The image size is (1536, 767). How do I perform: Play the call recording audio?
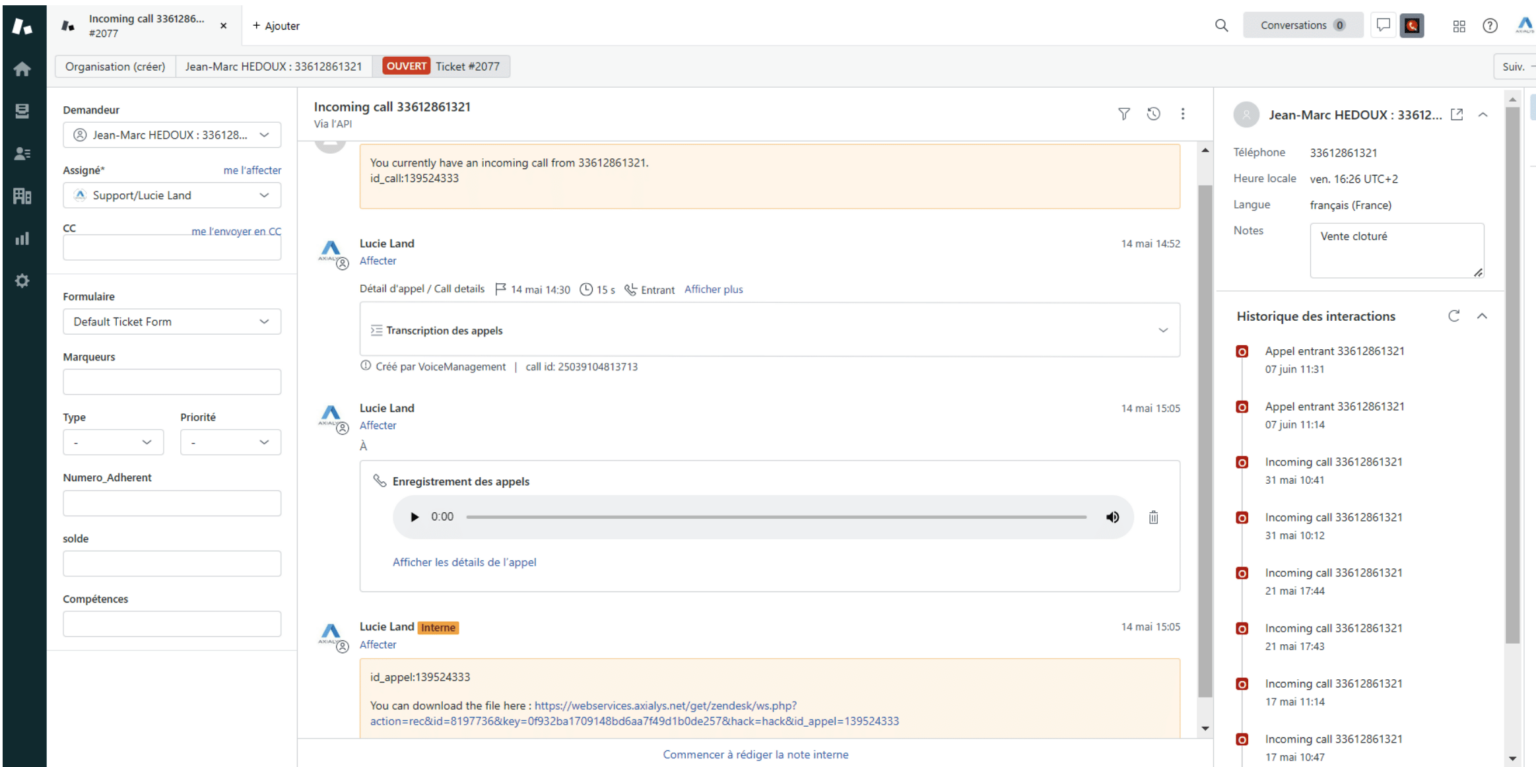(x=415, y=517)
